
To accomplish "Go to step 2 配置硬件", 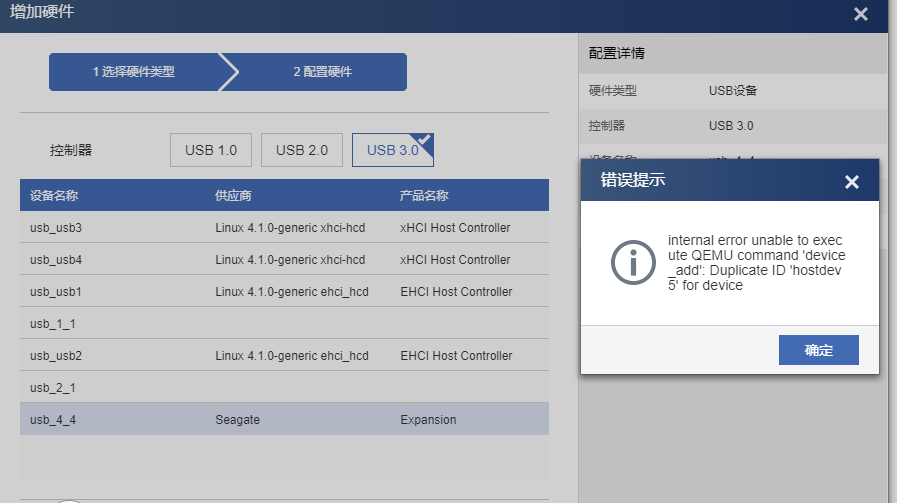I will [x=322, y=72].
